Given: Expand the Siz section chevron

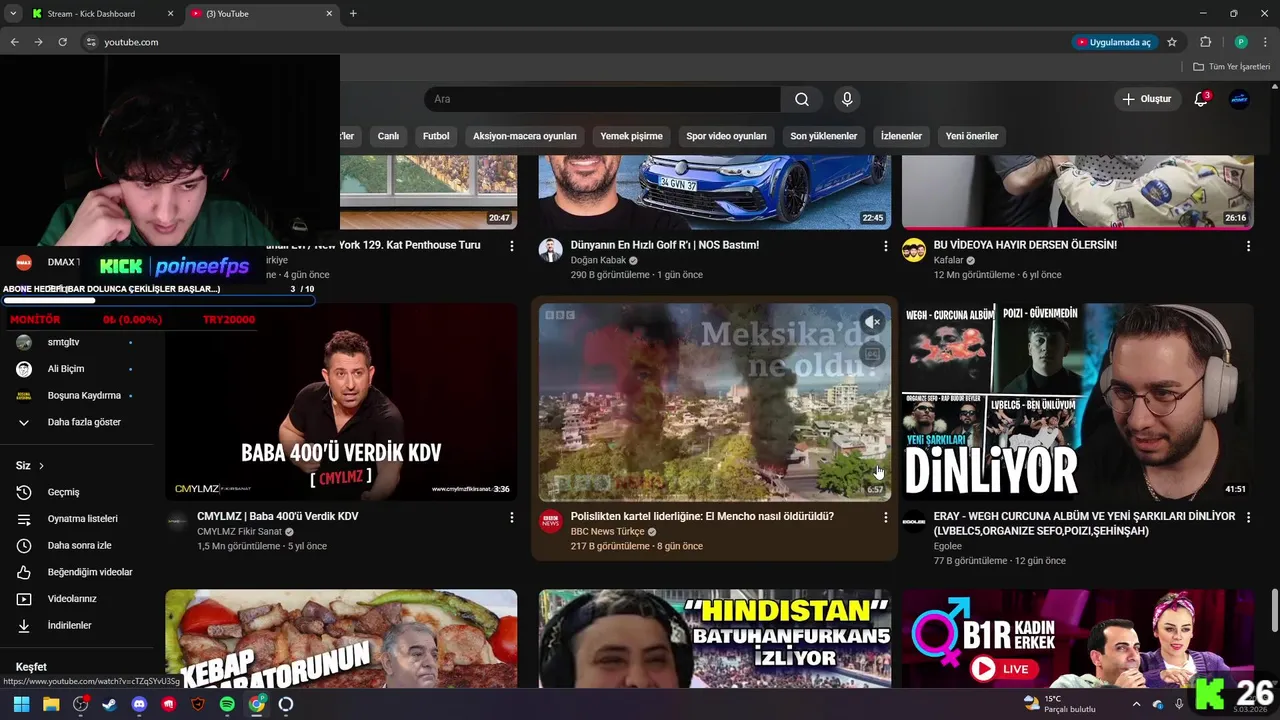Looking at the screenshot, I should point(41,466).
